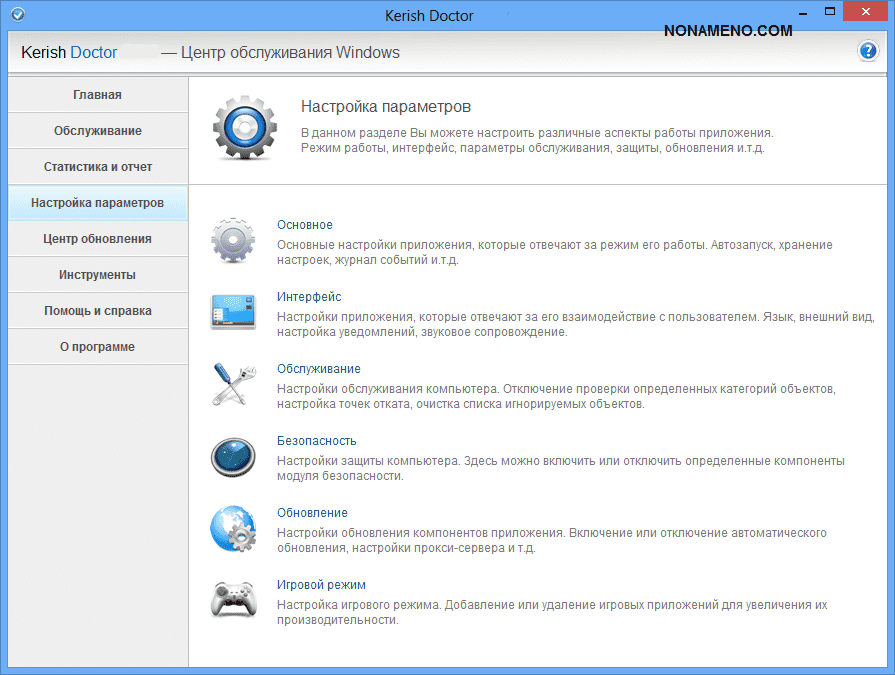Switch to the Обслуживание sidebar tab
Viewport: 895px width, 675px height.
pyautogui.click(x=97, y=131)
